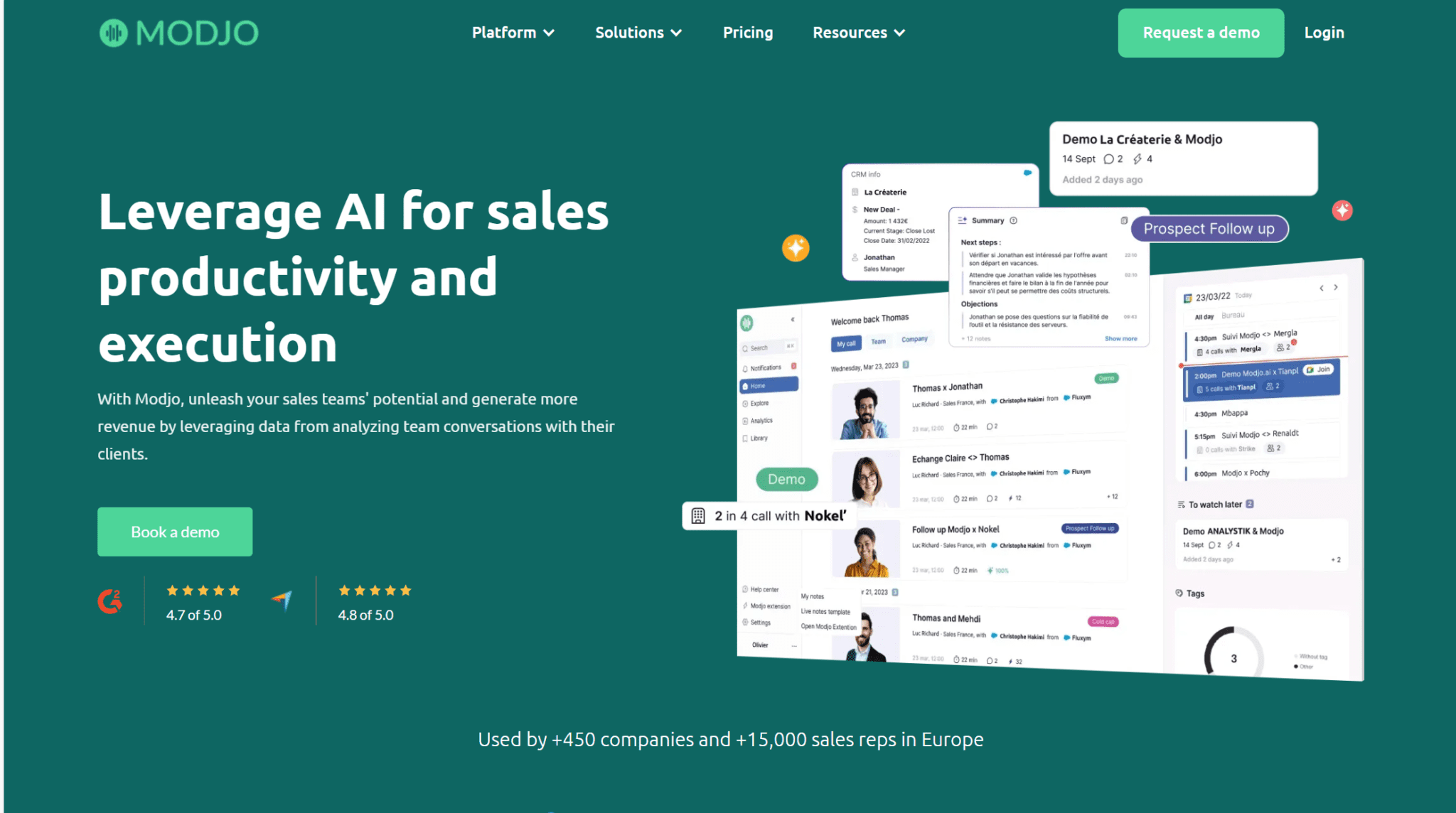Viewport: 1456px width, 813px height.
Task: Click the orange plus/star icon on dashboard
Action: 795,248
